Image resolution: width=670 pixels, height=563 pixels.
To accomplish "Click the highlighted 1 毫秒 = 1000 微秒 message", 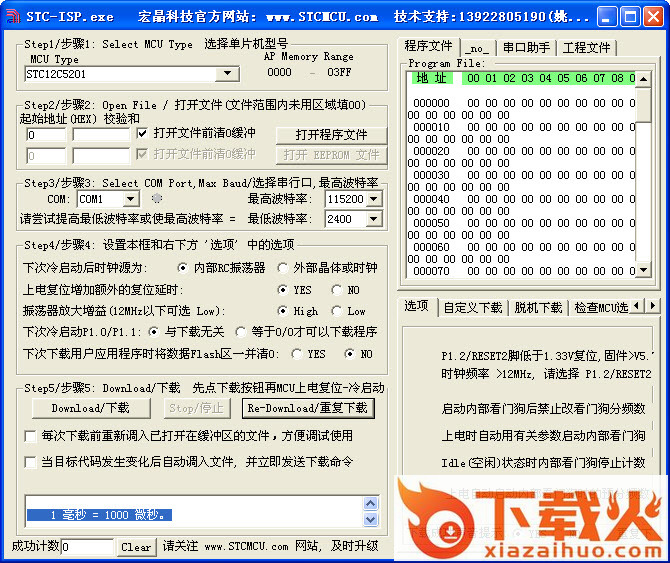I will click(x=100, y=515).
